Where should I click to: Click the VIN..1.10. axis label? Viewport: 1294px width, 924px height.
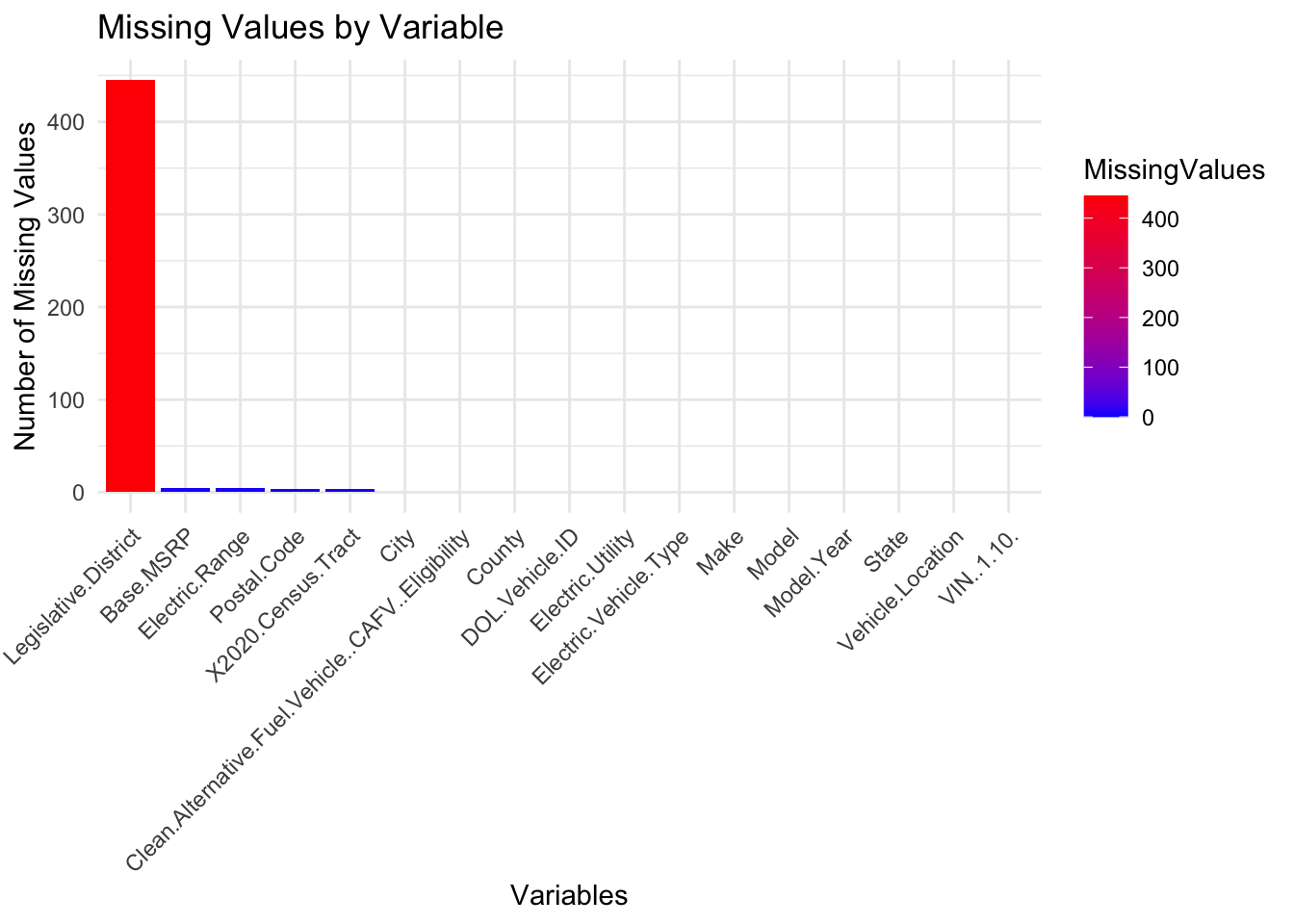(x=979, y=568)
